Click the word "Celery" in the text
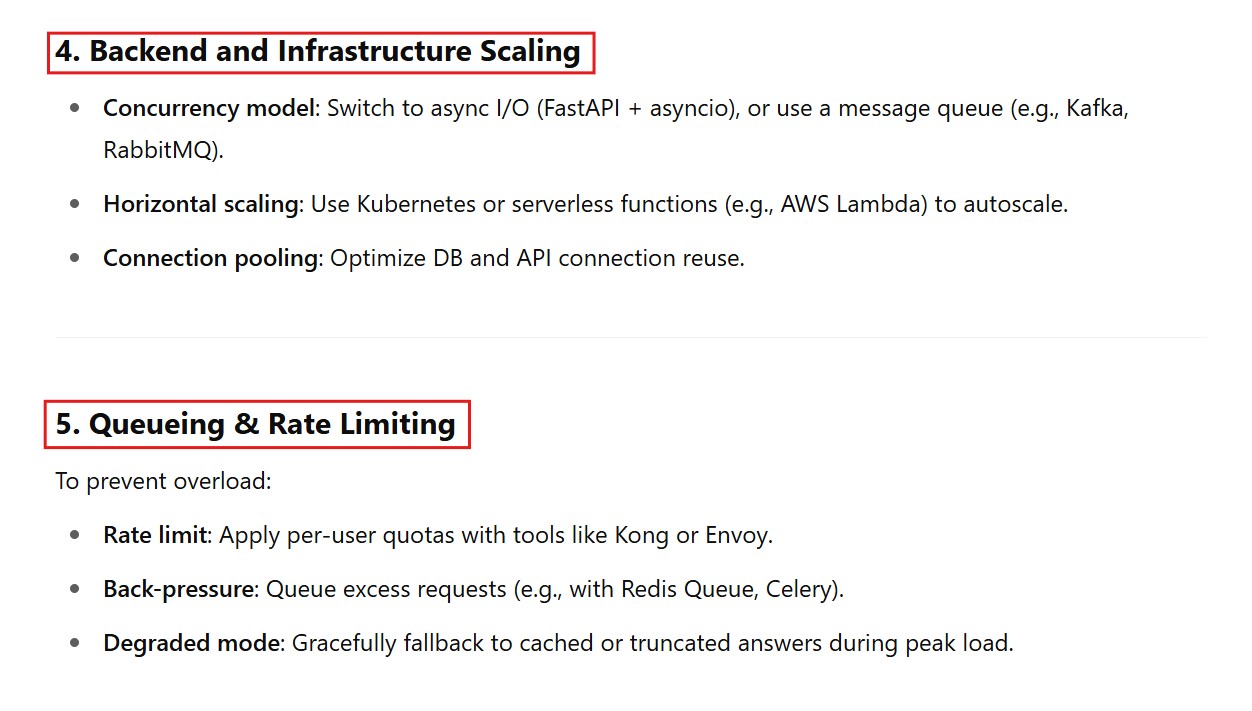1252x711 pixels. (800, 589)
